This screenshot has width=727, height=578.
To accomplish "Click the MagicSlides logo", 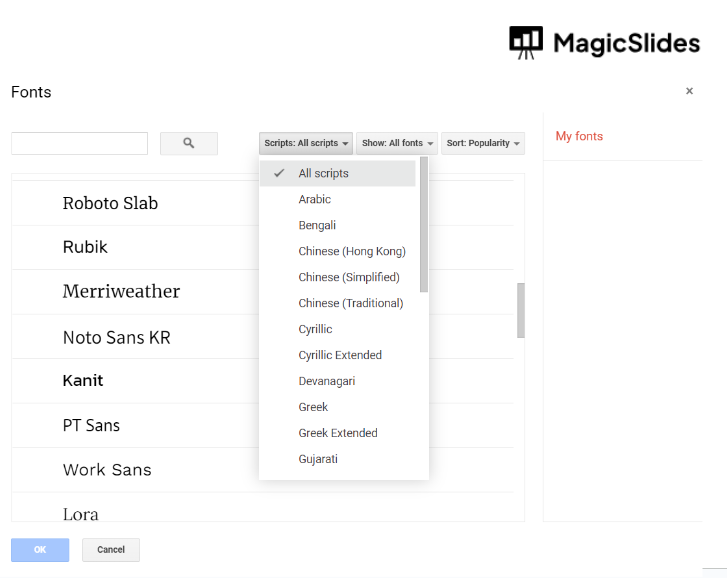I will tap(604, 43).
